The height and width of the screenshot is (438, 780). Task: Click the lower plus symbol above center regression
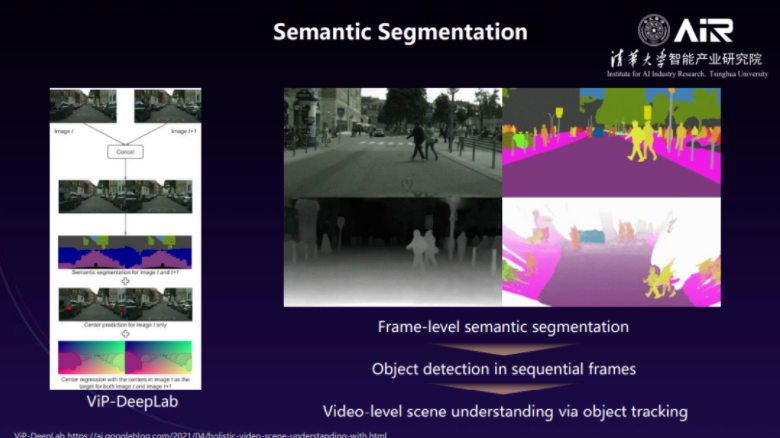click(125, 333)
